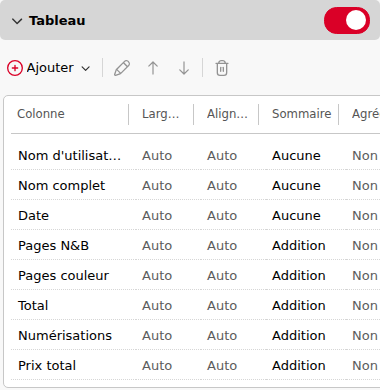This screenshot has height=390, width=380.
Task: Select the Date row
Action: tap(195, 215)
